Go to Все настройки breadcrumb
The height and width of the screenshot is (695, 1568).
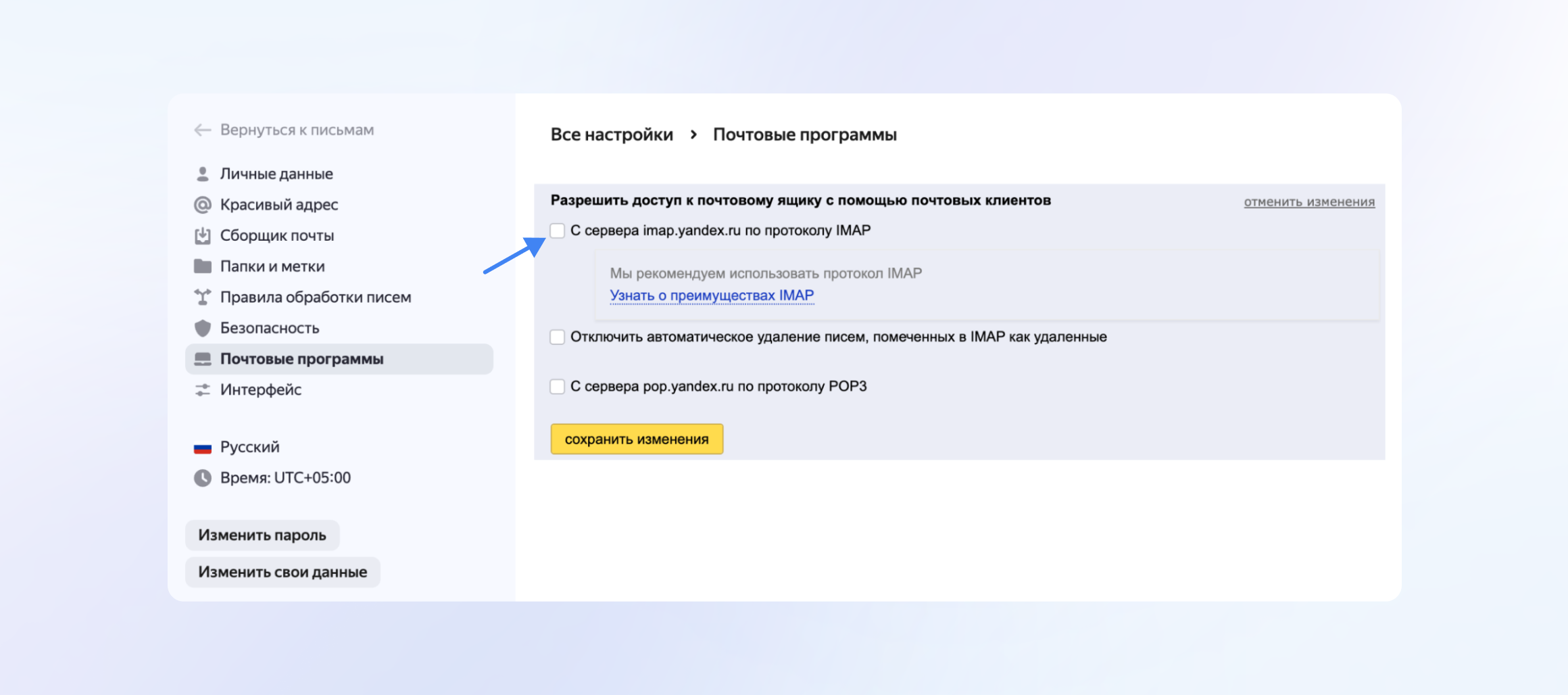612,135
